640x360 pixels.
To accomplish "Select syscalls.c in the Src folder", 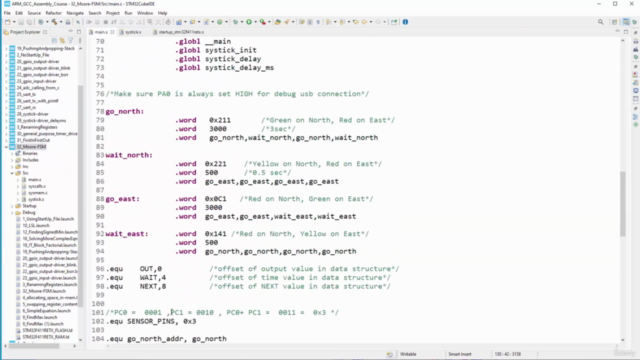I will tap(37, 186).
